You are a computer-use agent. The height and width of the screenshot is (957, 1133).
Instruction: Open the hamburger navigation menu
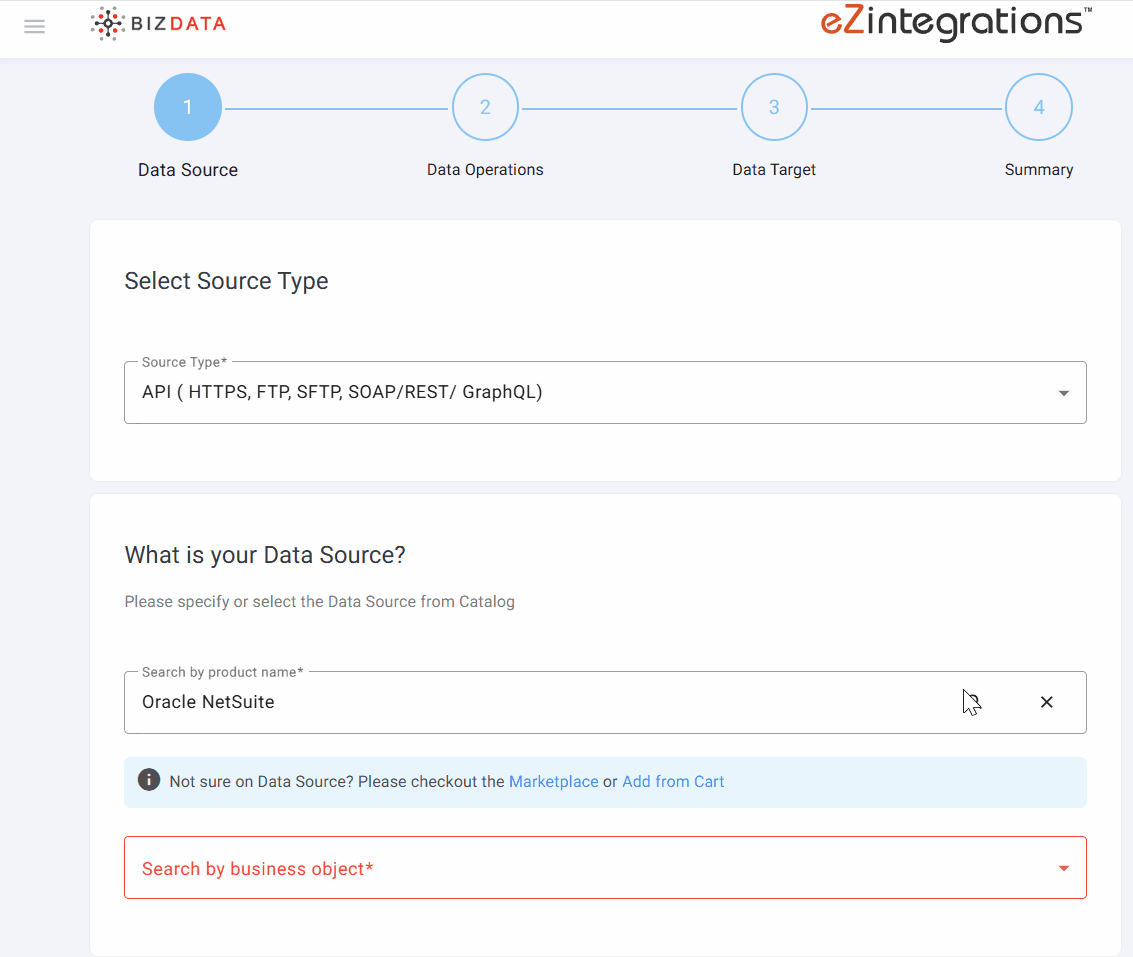click(35, 27)
